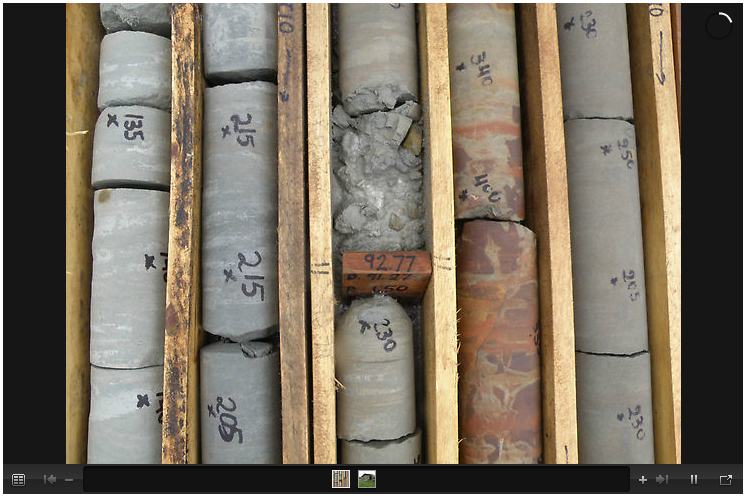This screenshot has width=749, height=498.
Task: Skip to the next image
Action: 662,479
